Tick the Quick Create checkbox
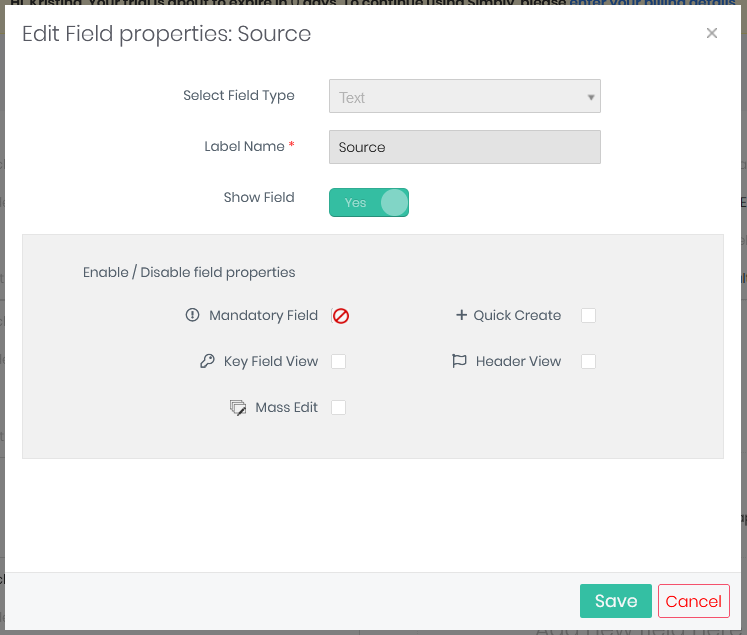Image resolution: width=747 pixels, height=635 pixels. tap(589, 315)
